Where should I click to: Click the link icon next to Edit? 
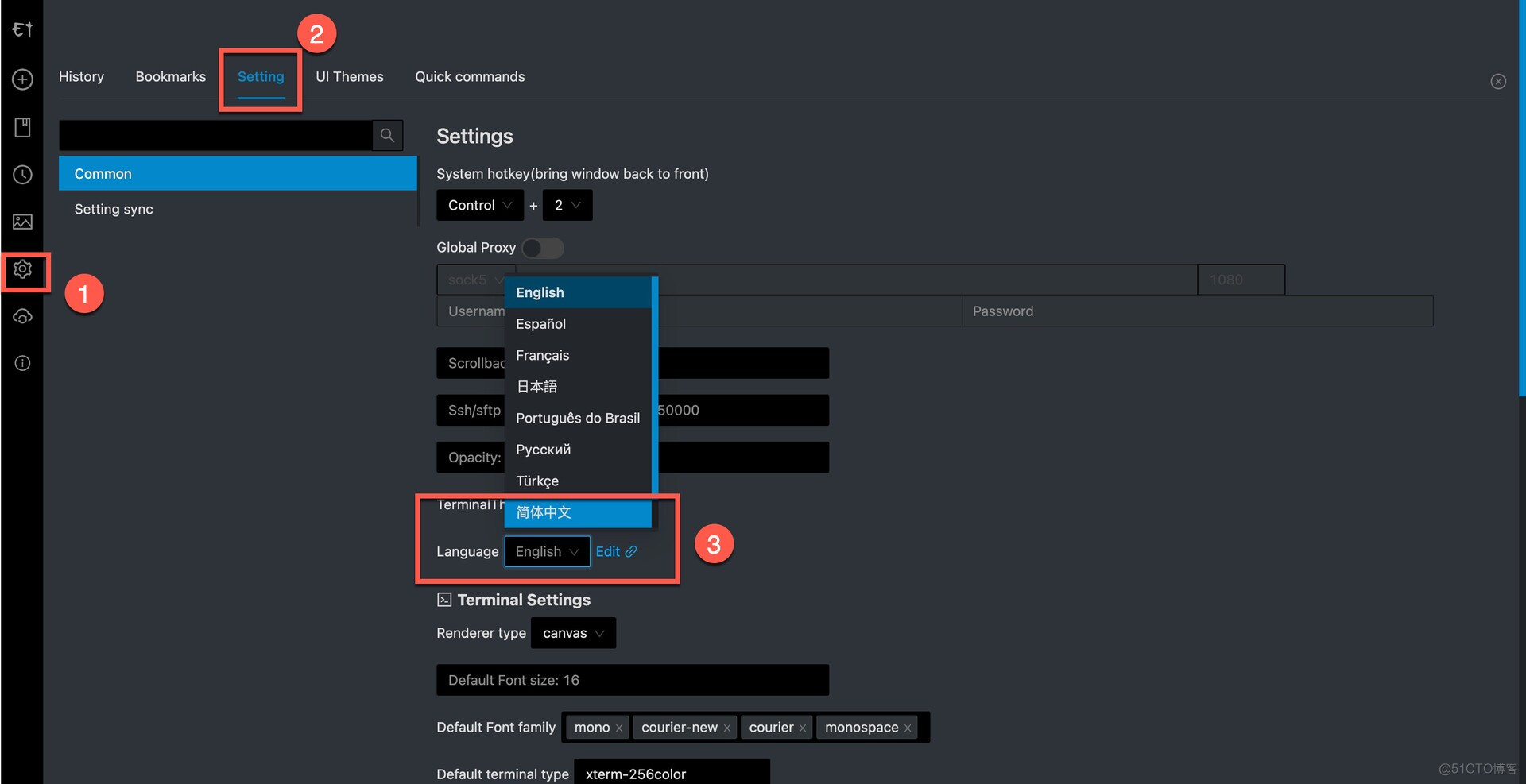[x=631, y=551]
